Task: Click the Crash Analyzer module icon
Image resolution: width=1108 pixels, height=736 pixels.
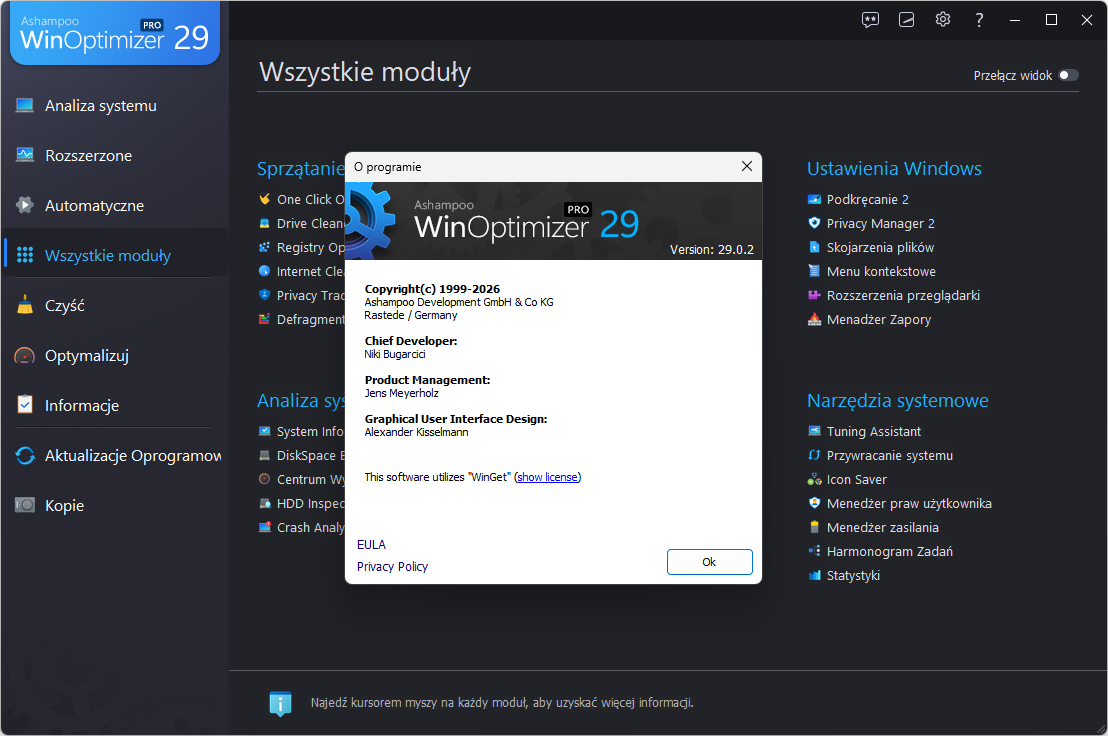Action: pyautogui.click(x=264, y=527)
